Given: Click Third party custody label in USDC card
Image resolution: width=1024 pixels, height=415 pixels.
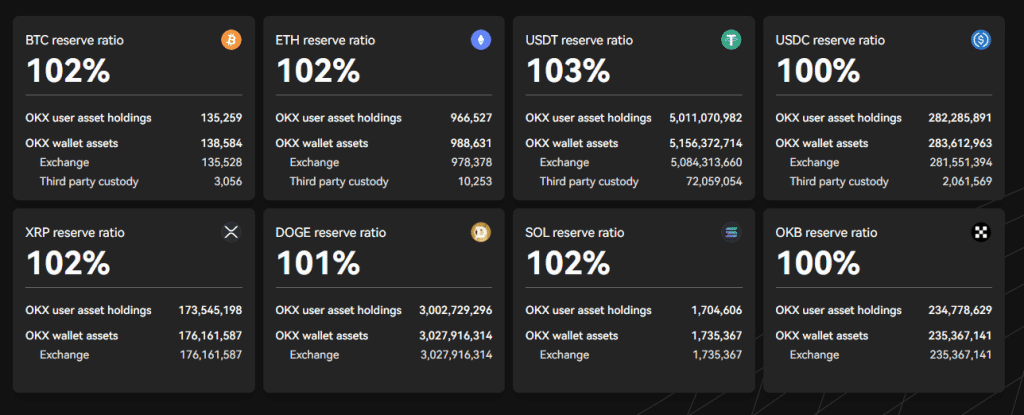Looking at the screenshot, I should point(839,182).
